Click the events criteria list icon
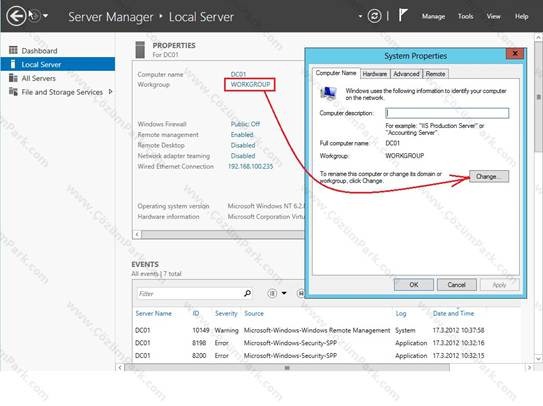Screen dimensions: 543x406 tap(272, 293)
